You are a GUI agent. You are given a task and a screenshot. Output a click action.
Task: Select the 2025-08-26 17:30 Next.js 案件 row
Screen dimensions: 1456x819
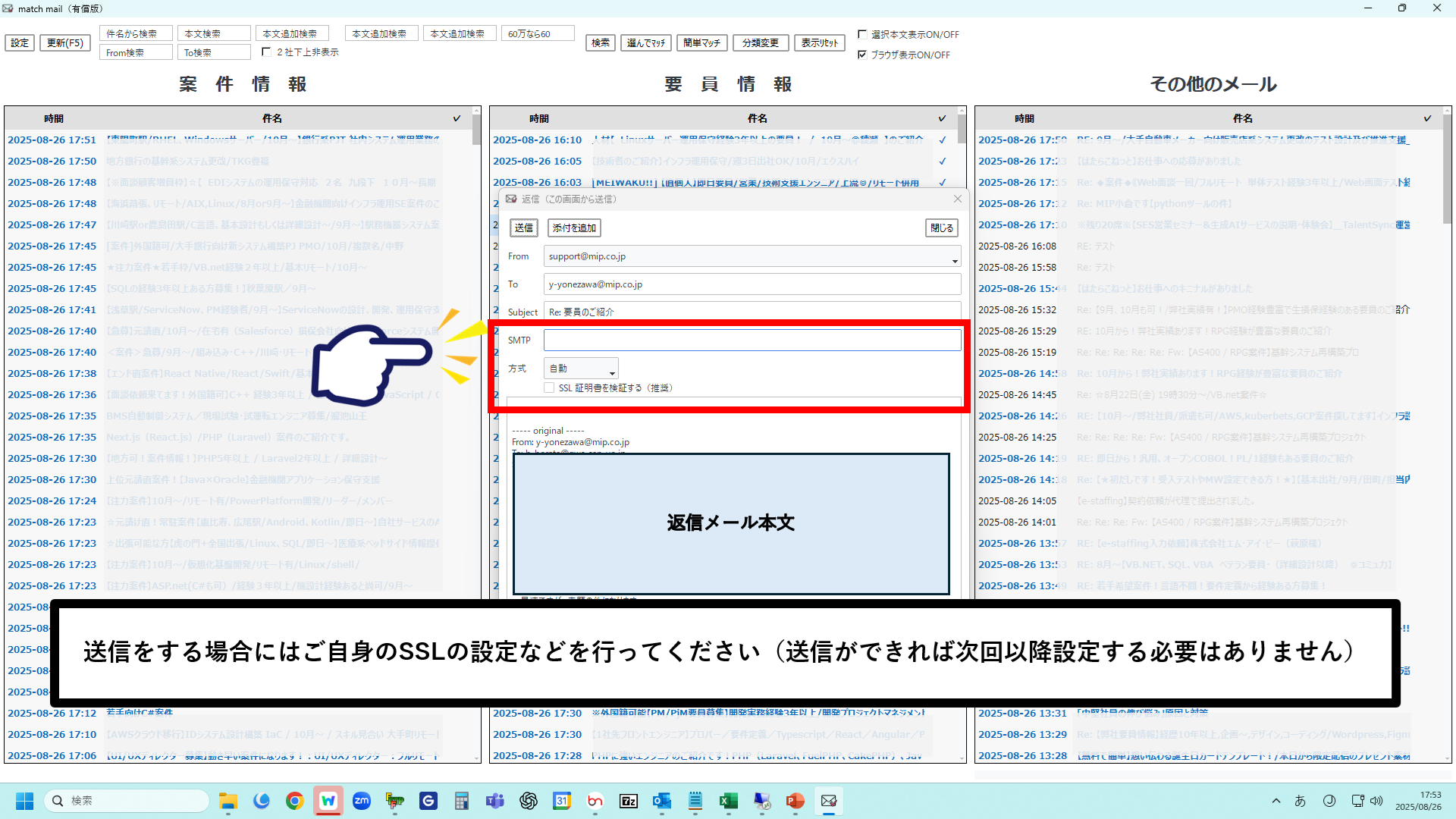click(237, 437)
